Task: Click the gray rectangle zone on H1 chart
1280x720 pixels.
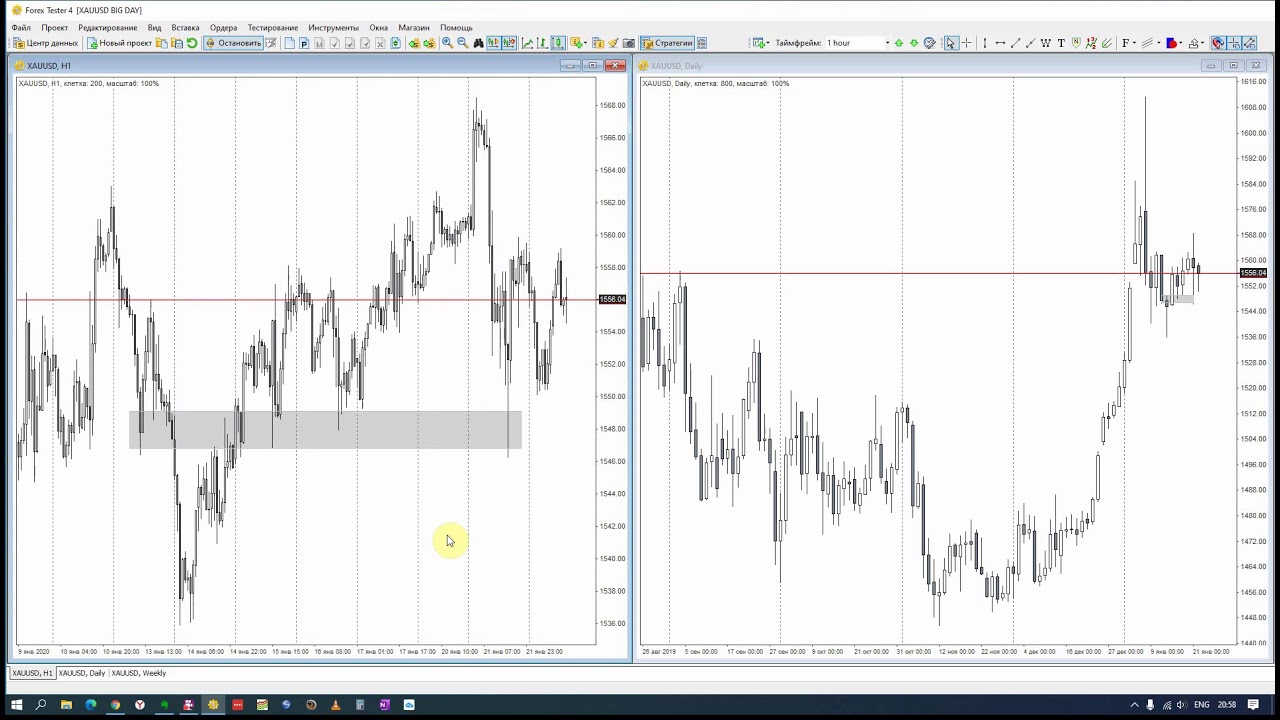Action: [x=325, y=430]
